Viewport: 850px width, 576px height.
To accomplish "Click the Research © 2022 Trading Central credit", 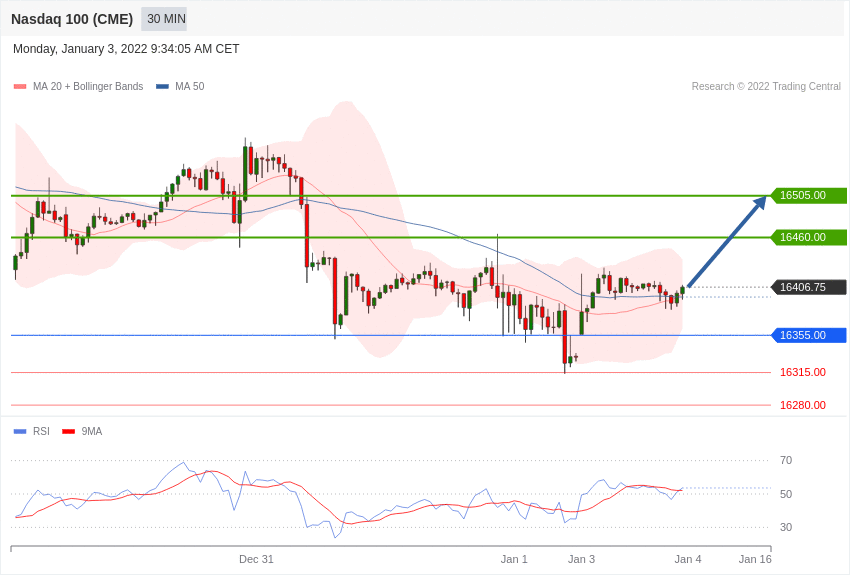I will click(766, 87).
